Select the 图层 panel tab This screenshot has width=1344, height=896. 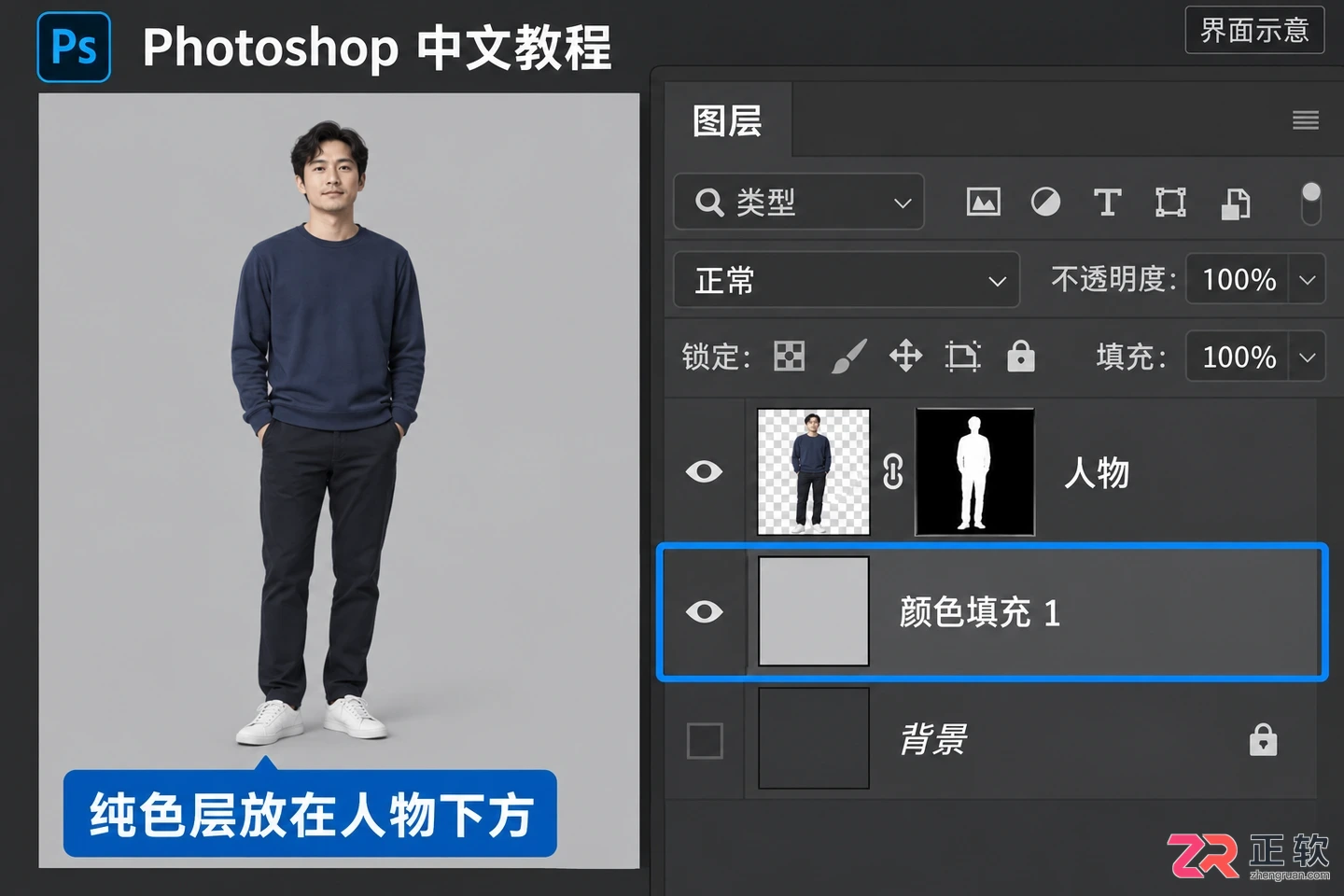click(x=728, y=120)
